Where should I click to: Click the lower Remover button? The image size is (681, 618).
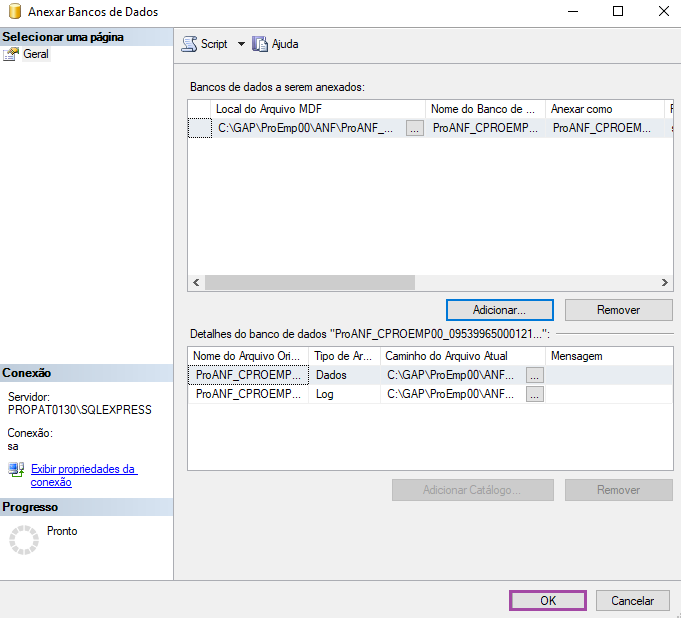coord(618,490)
